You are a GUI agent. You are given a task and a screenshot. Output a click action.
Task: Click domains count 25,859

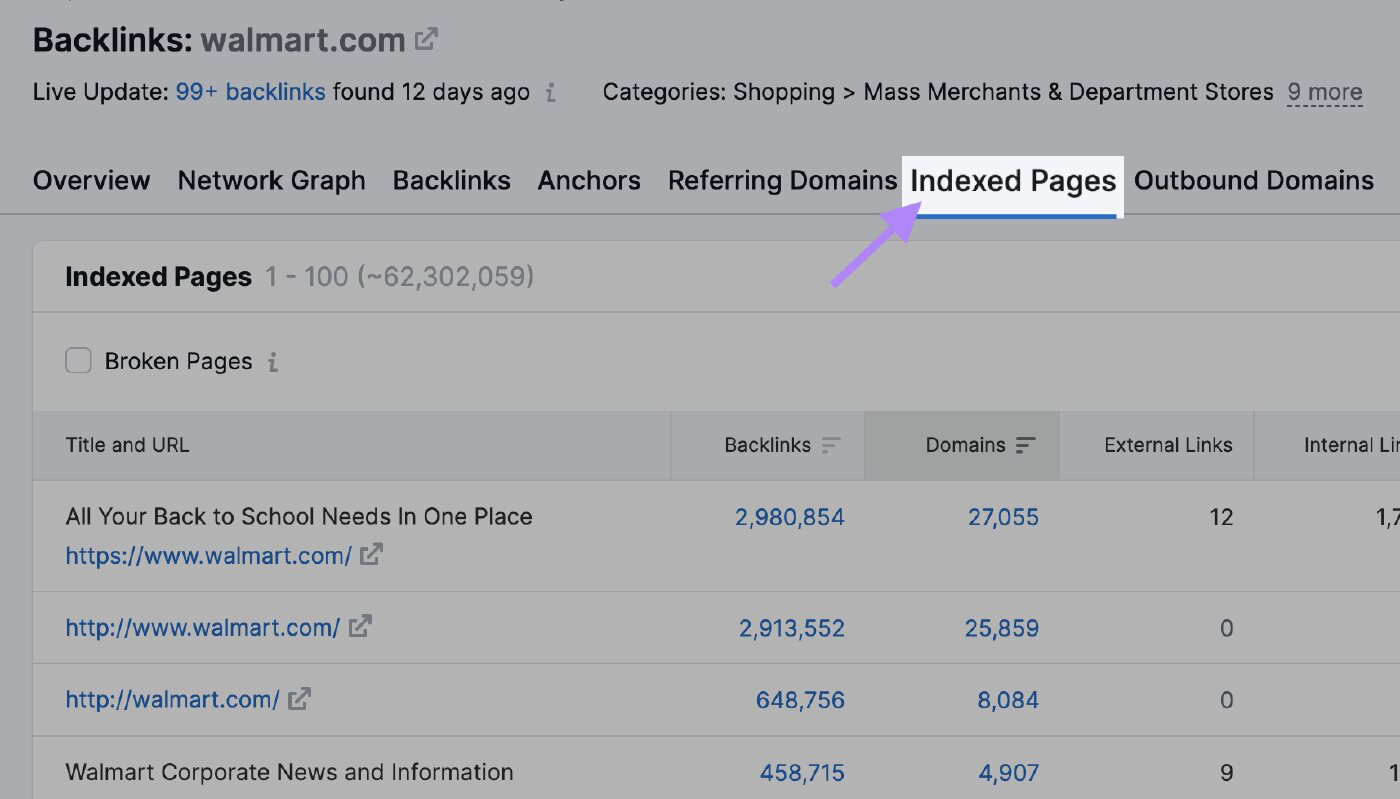coord(1002,628)
